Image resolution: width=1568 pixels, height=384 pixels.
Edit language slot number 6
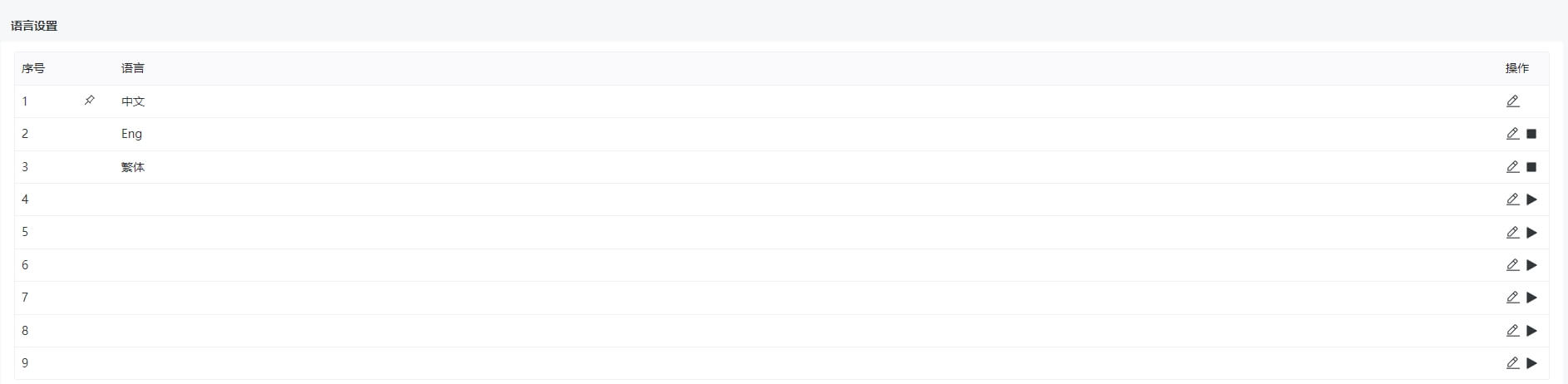point(1512,265)
